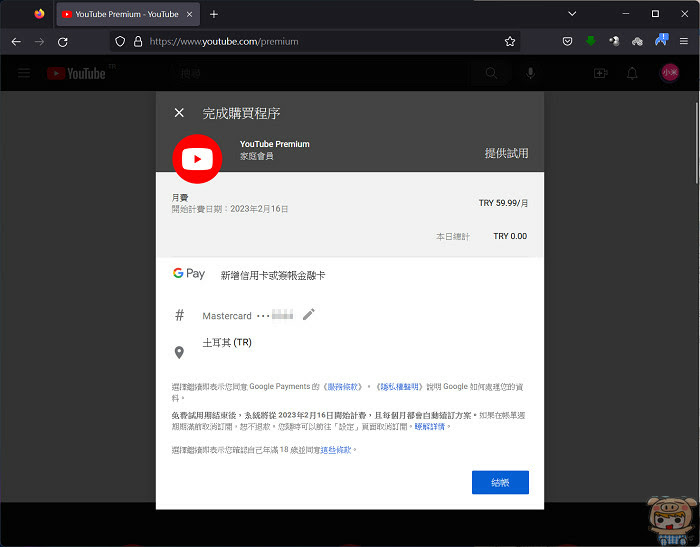Open the YouTube notifications bell

[632, 73]
